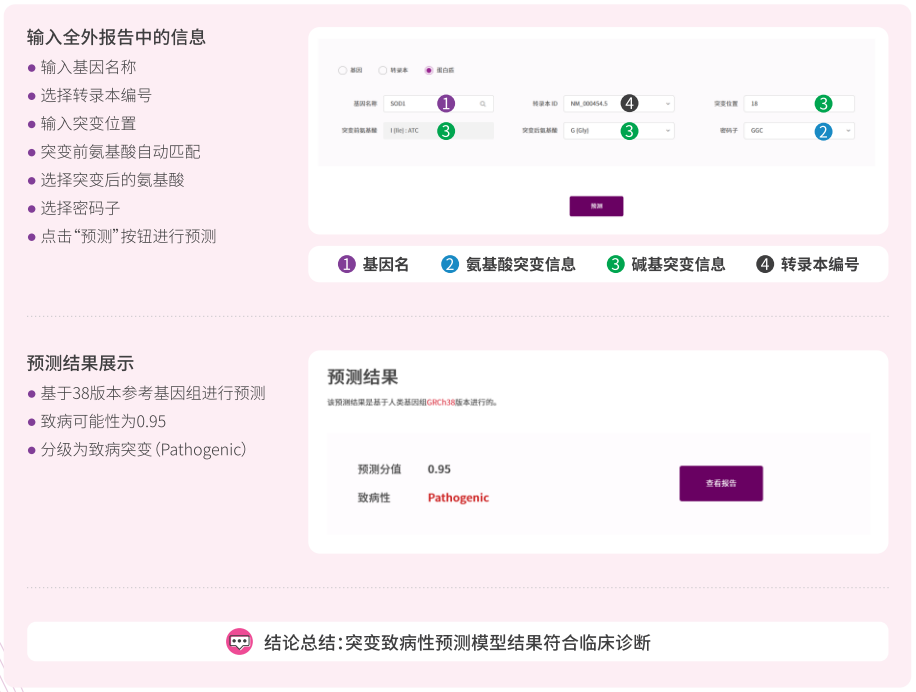Click the blue number 2 marker on codon field
The height and width of the screenshot is (692, 916).
(822, 131)
